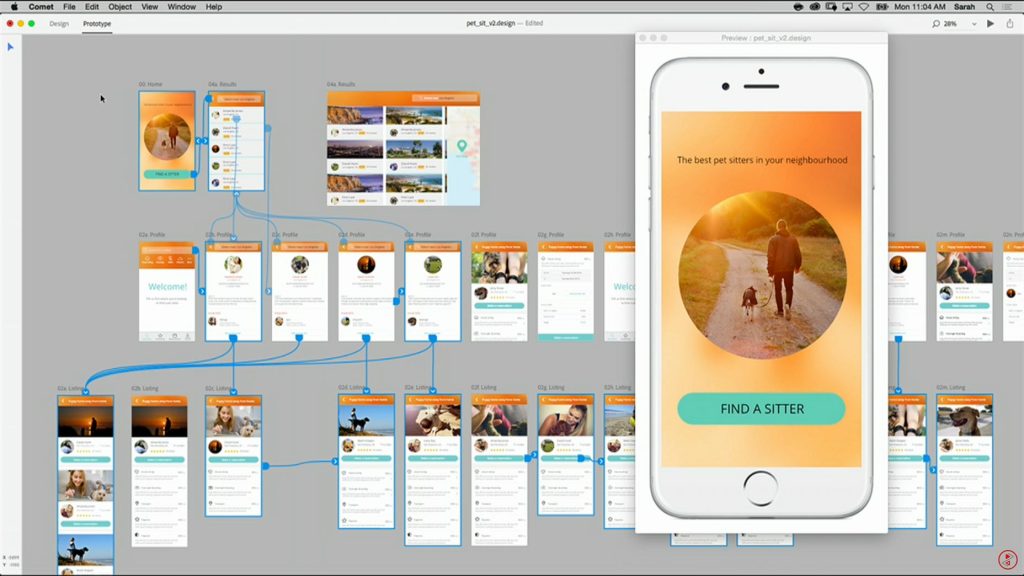The image size is (1024, 576).
Task: Click the Wi-Fi status icon
Action: coord(864,7)
